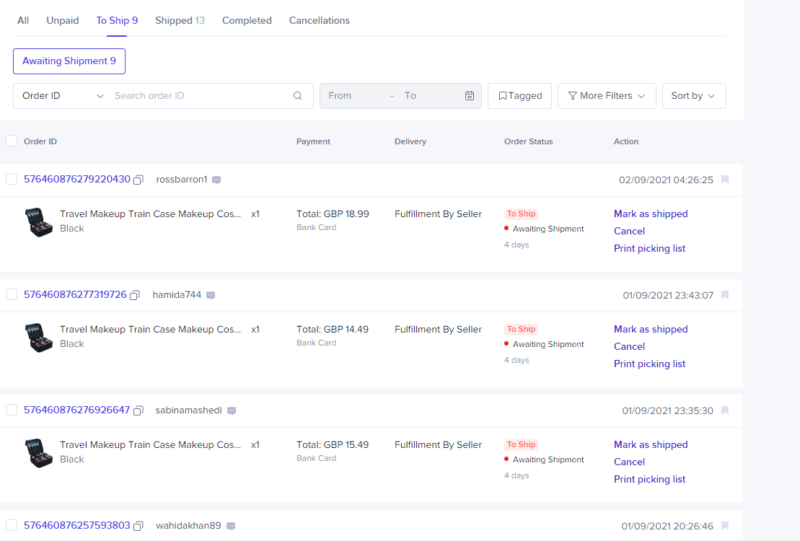Expand the More Filters dropdown
This screenshot has height=541, width=800.
tap(606, 96)
